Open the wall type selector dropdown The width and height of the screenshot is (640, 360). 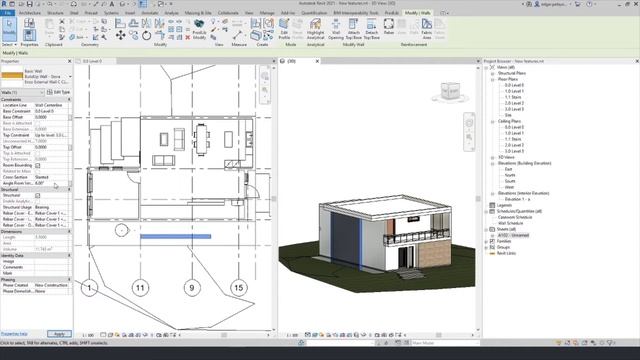70,76
